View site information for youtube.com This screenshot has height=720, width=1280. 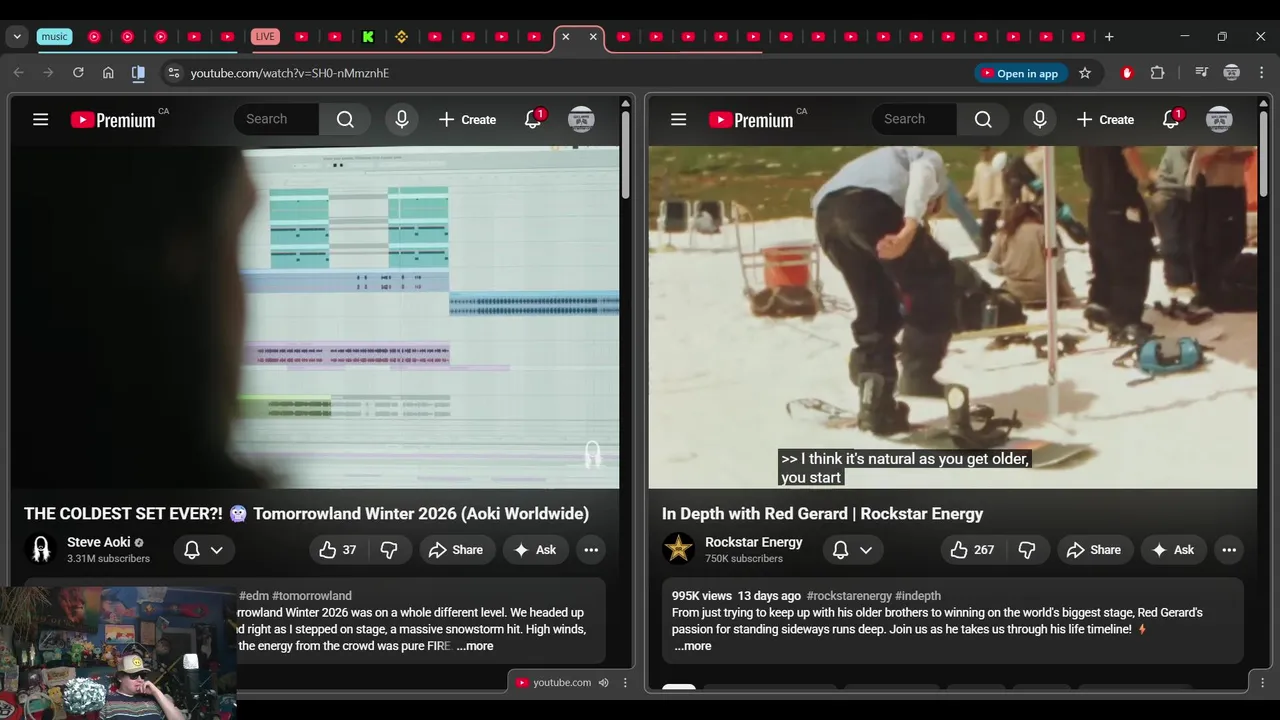[173, 73]
